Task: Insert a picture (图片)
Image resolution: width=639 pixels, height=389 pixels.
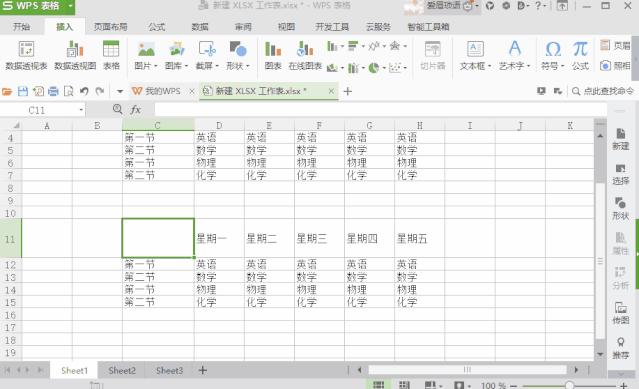Action: [144, 55]
